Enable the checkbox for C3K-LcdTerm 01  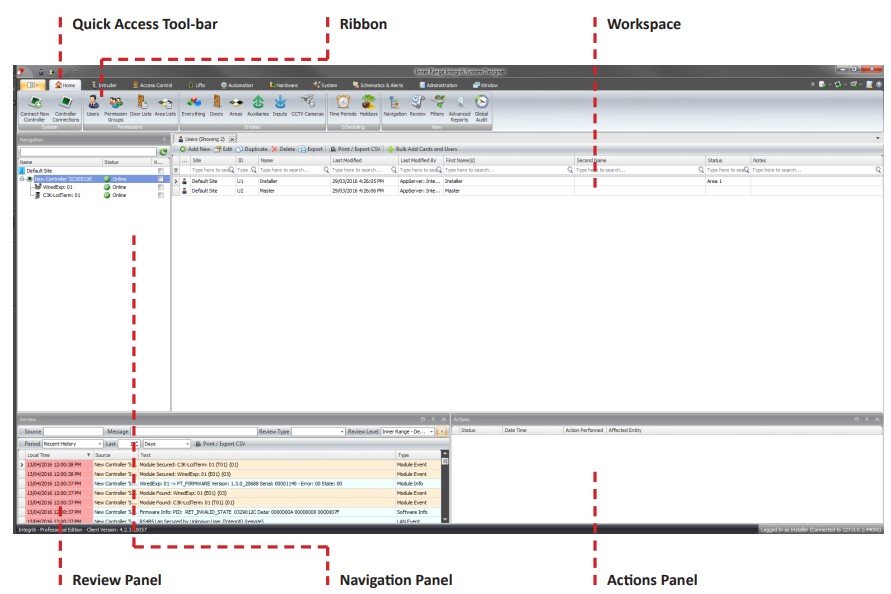161,195
